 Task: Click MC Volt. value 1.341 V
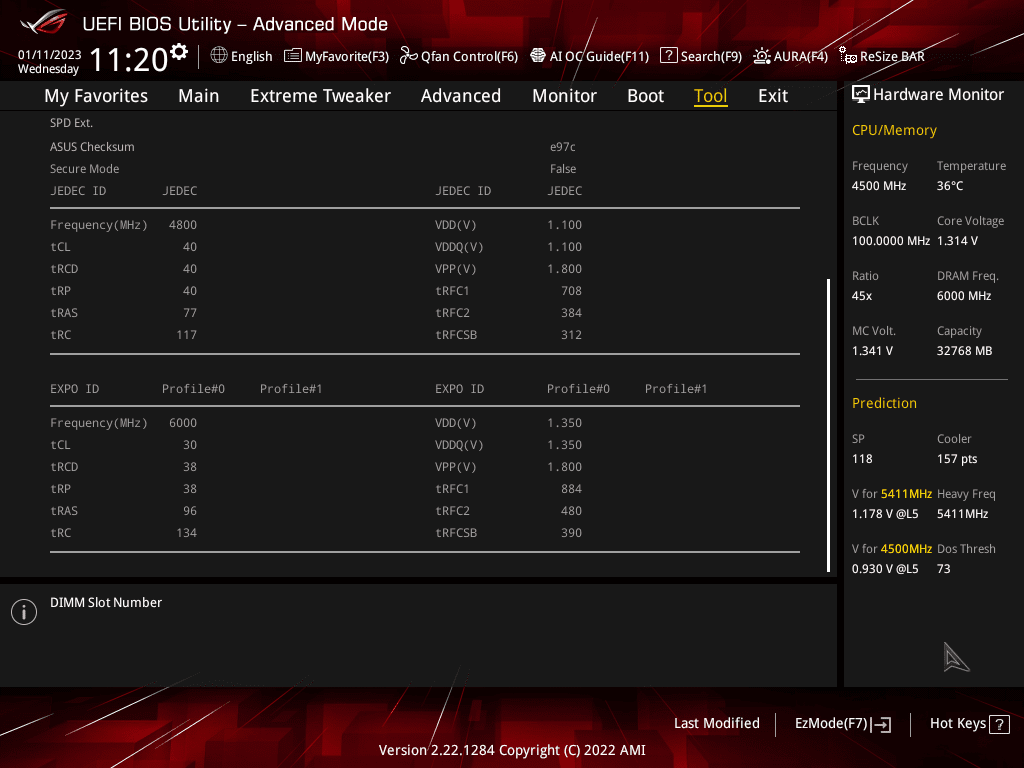[x=872, y=351]
